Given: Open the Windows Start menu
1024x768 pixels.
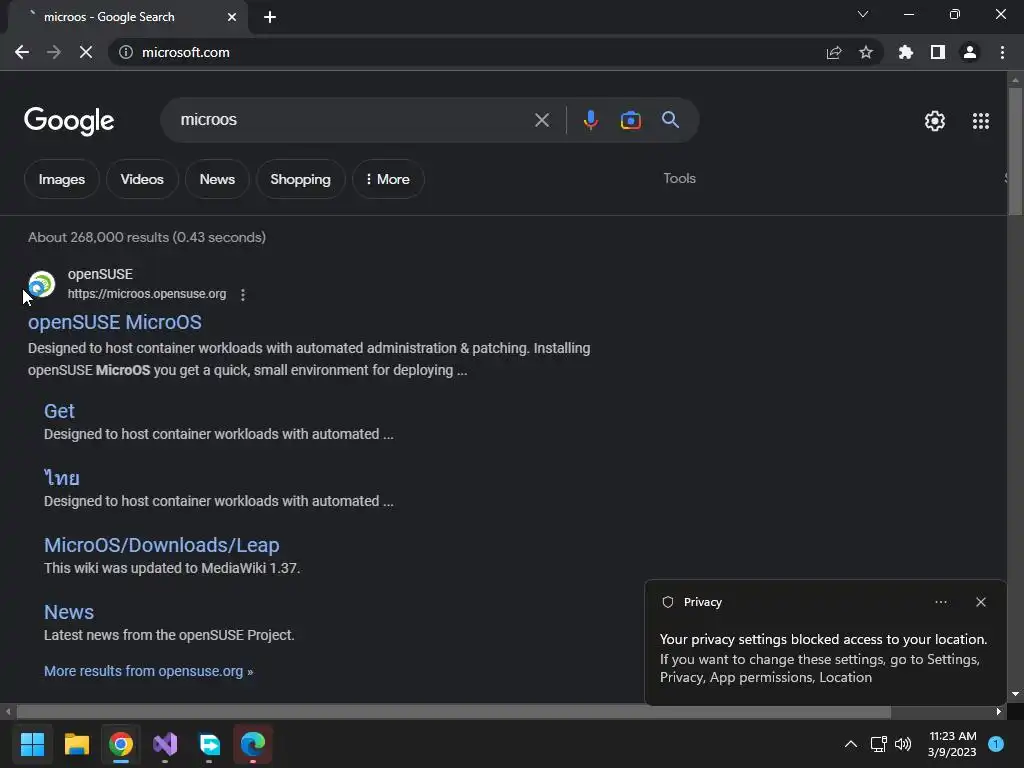Looking at the screenshot, I should tap(32, 744).
